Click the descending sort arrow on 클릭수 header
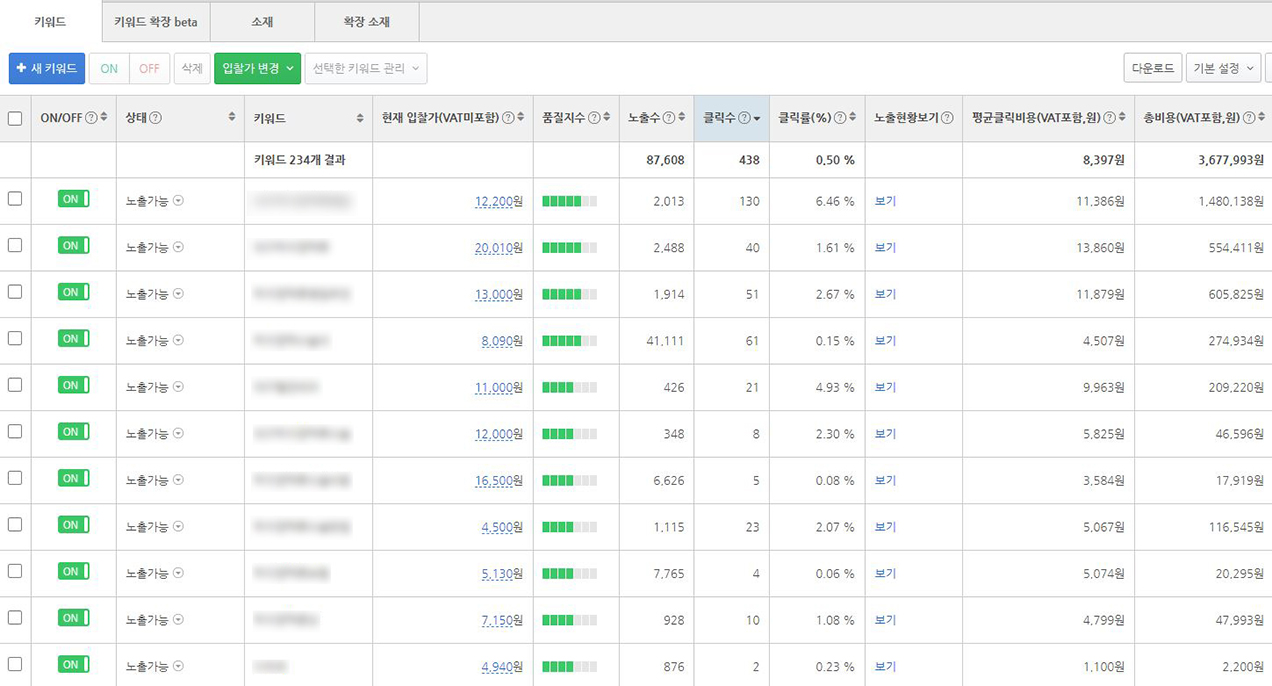 (x=757, y=118)
